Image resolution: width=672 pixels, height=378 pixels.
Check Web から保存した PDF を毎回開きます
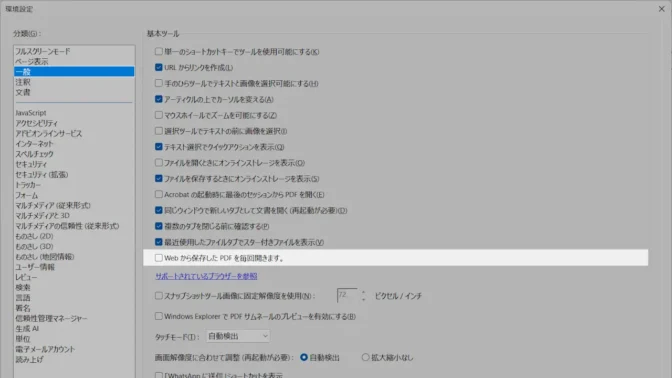159,258
